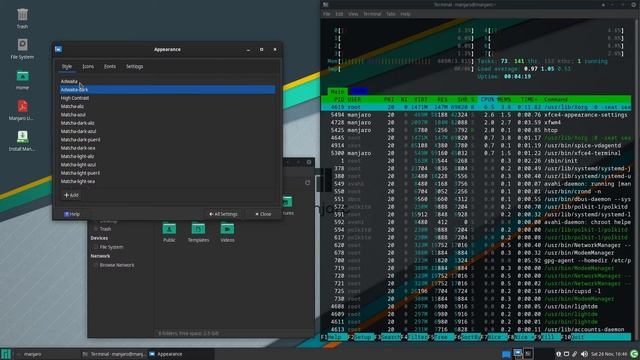Switch to the Style tab
This screenshot has height=360, width=640.
coord(67,66)
